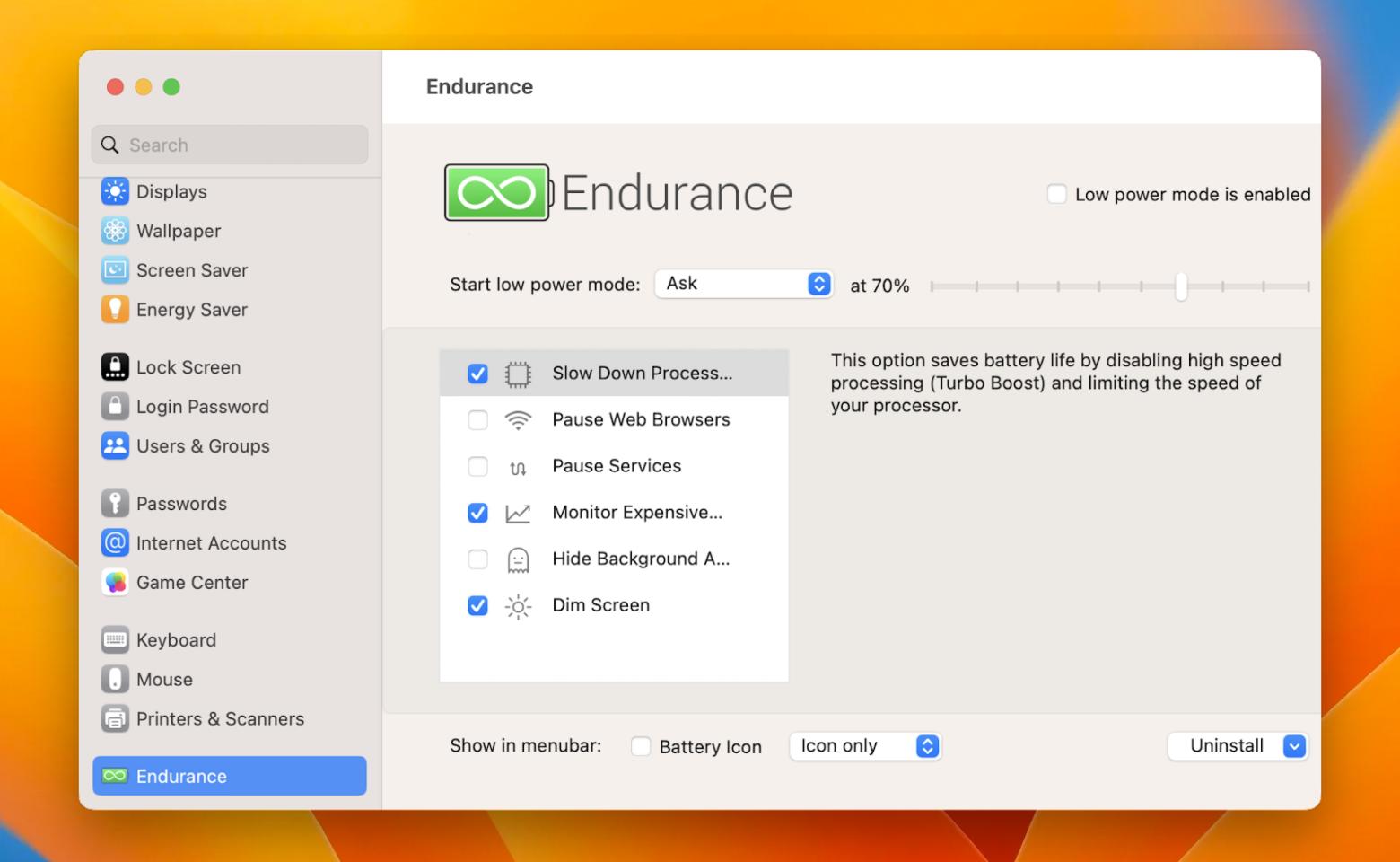Check the Pause Services checkbox
Viewport: 1400px width, 862px height.
(478, 467)
